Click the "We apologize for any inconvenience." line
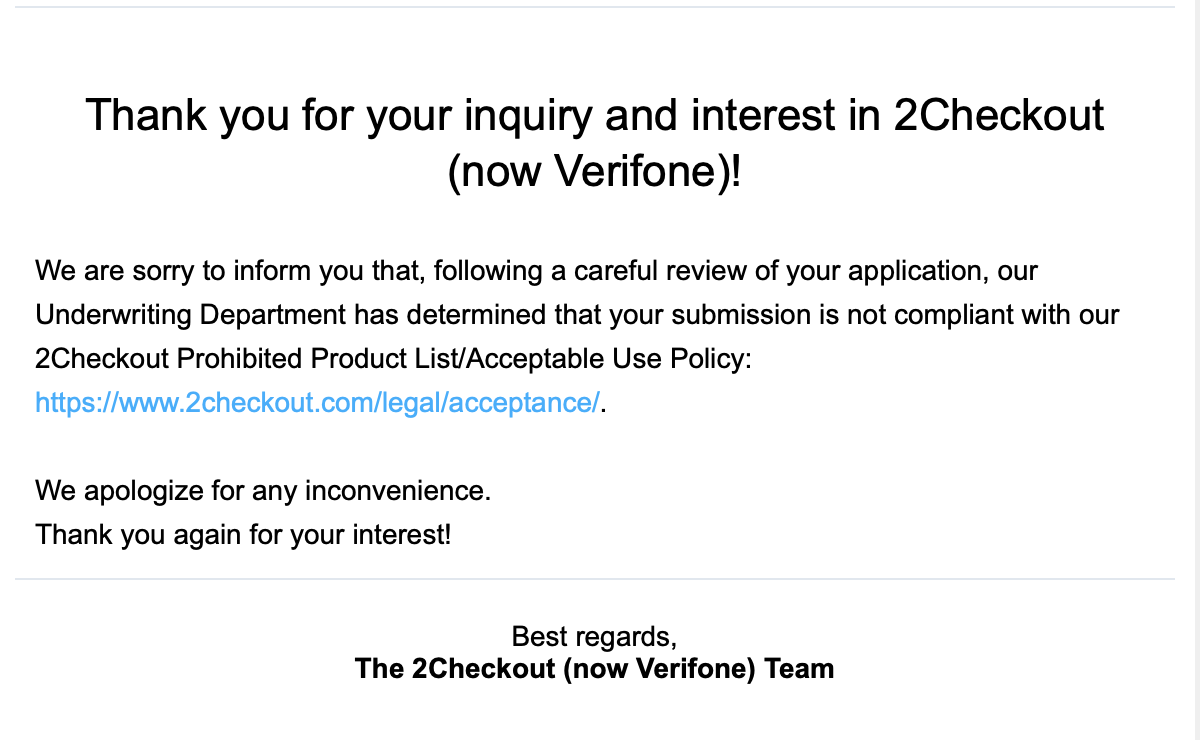 264,491
